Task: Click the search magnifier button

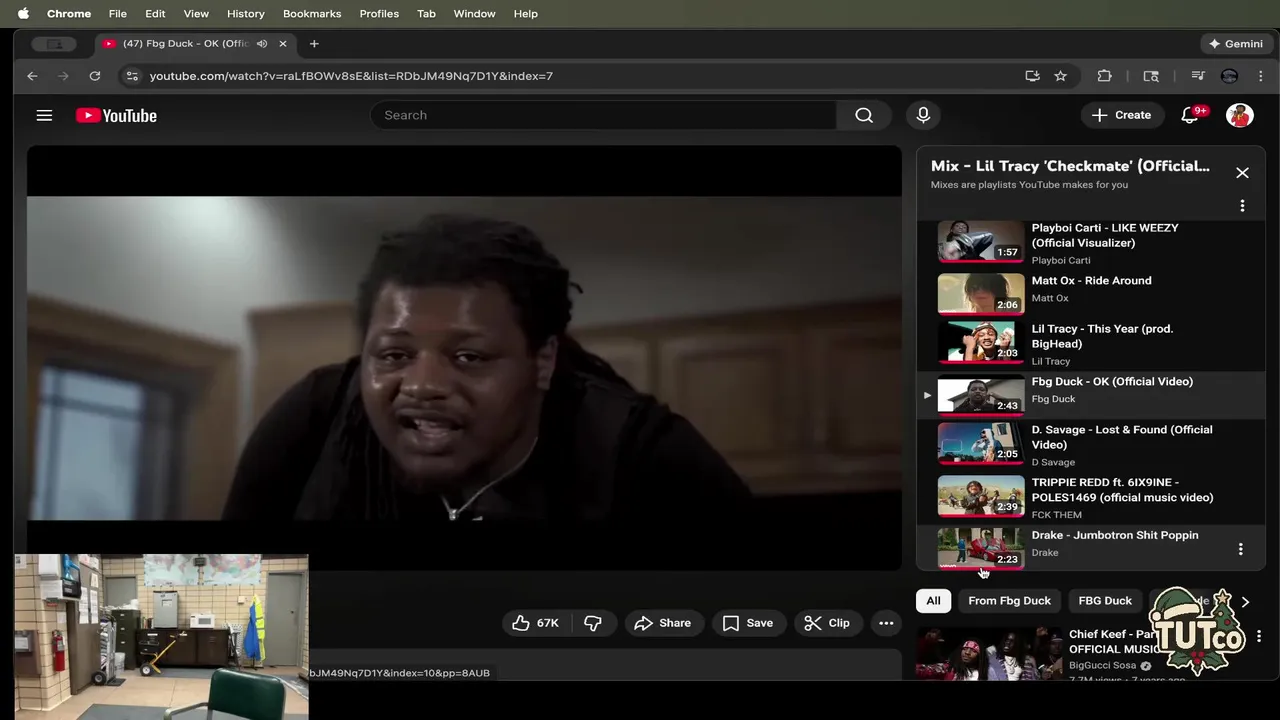Action: (x=864, y=115)
